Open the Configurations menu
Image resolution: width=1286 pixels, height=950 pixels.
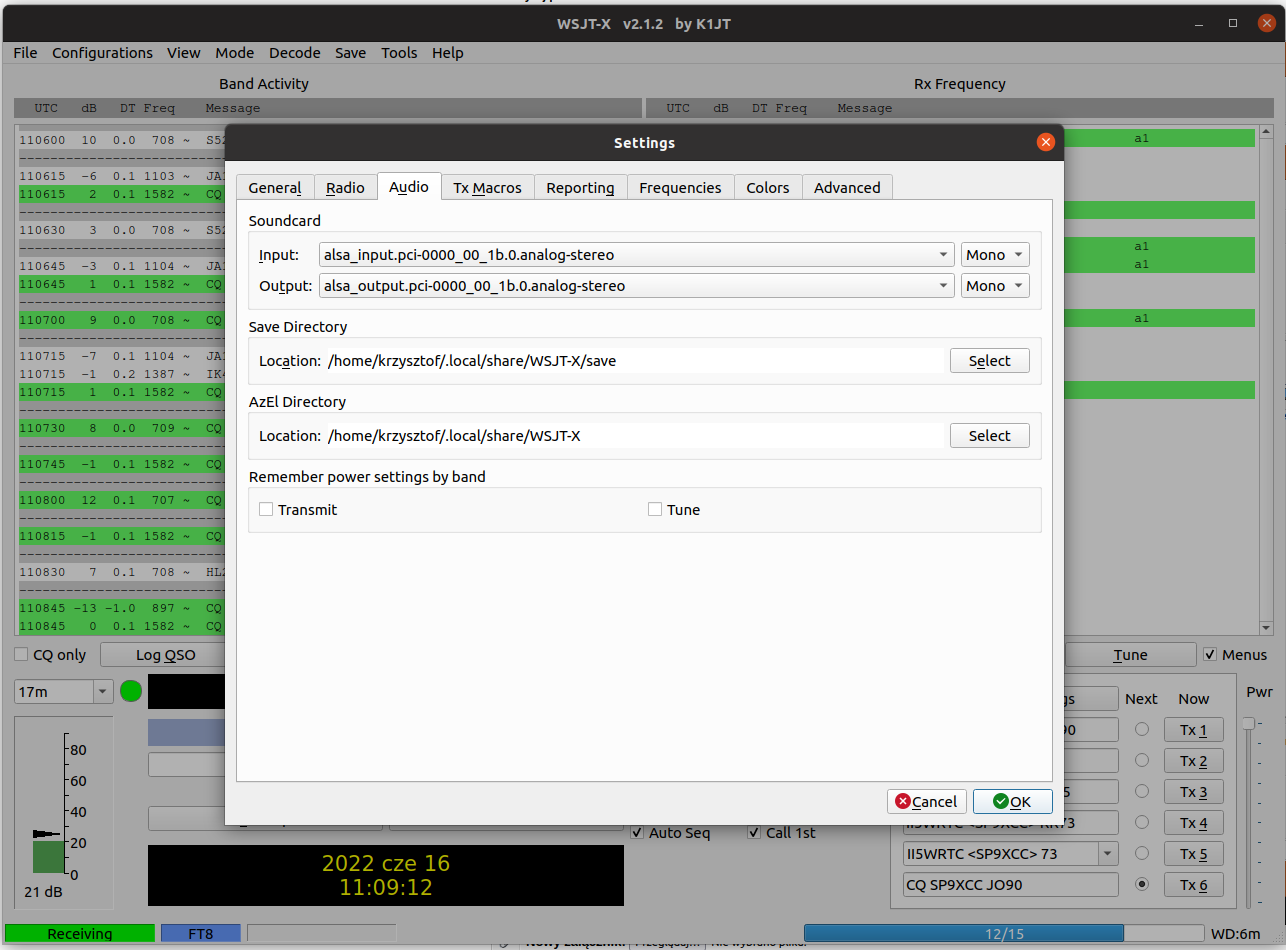coord(102,53)
